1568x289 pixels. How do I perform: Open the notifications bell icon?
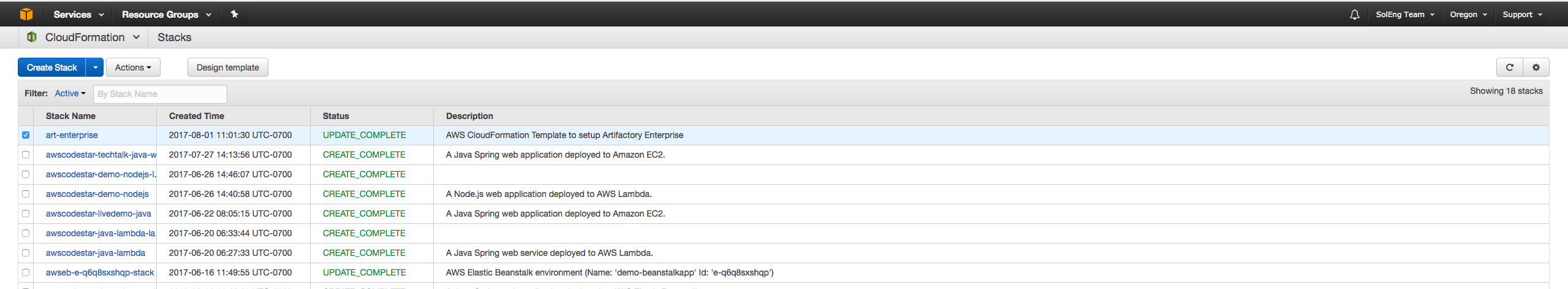coord(1354,15)
